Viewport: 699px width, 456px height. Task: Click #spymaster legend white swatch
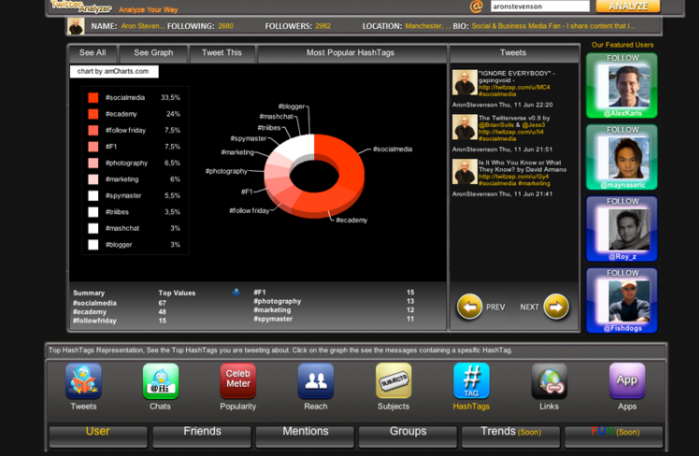point(93,196)
